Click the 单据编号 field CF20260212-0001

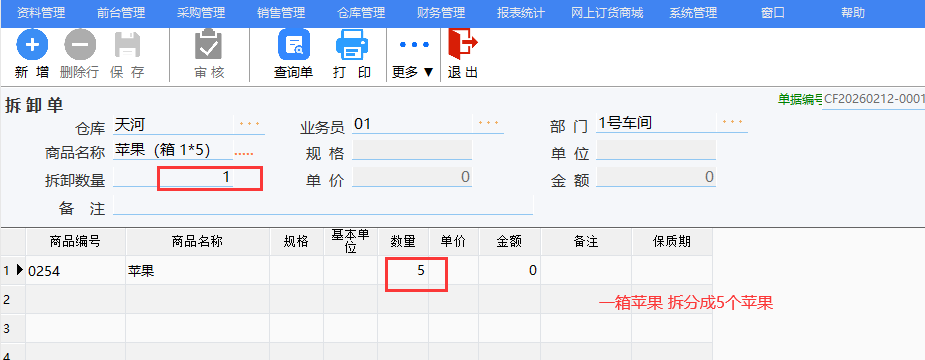click(874, 99)
